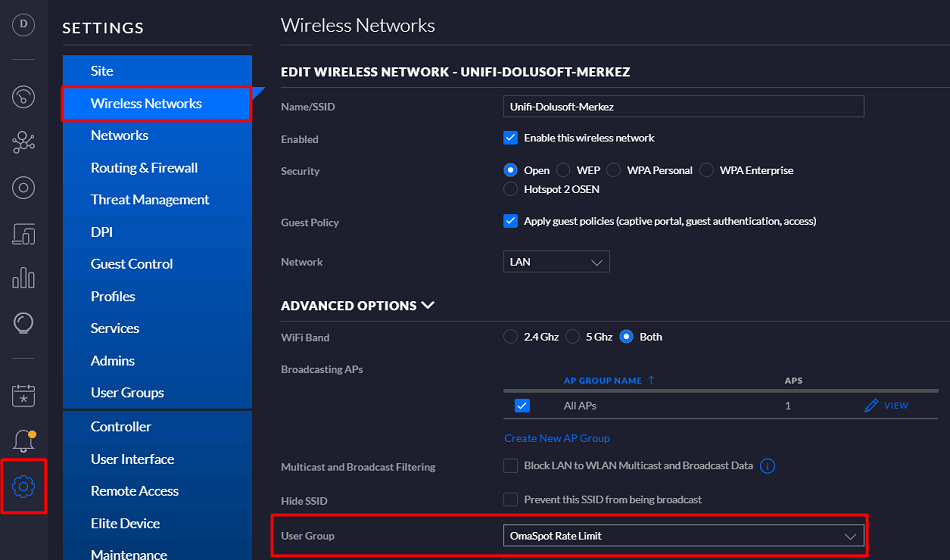Open the Profiles settings item
The height and width of the screenshot is (560, 950).
[x=157, y=296]
